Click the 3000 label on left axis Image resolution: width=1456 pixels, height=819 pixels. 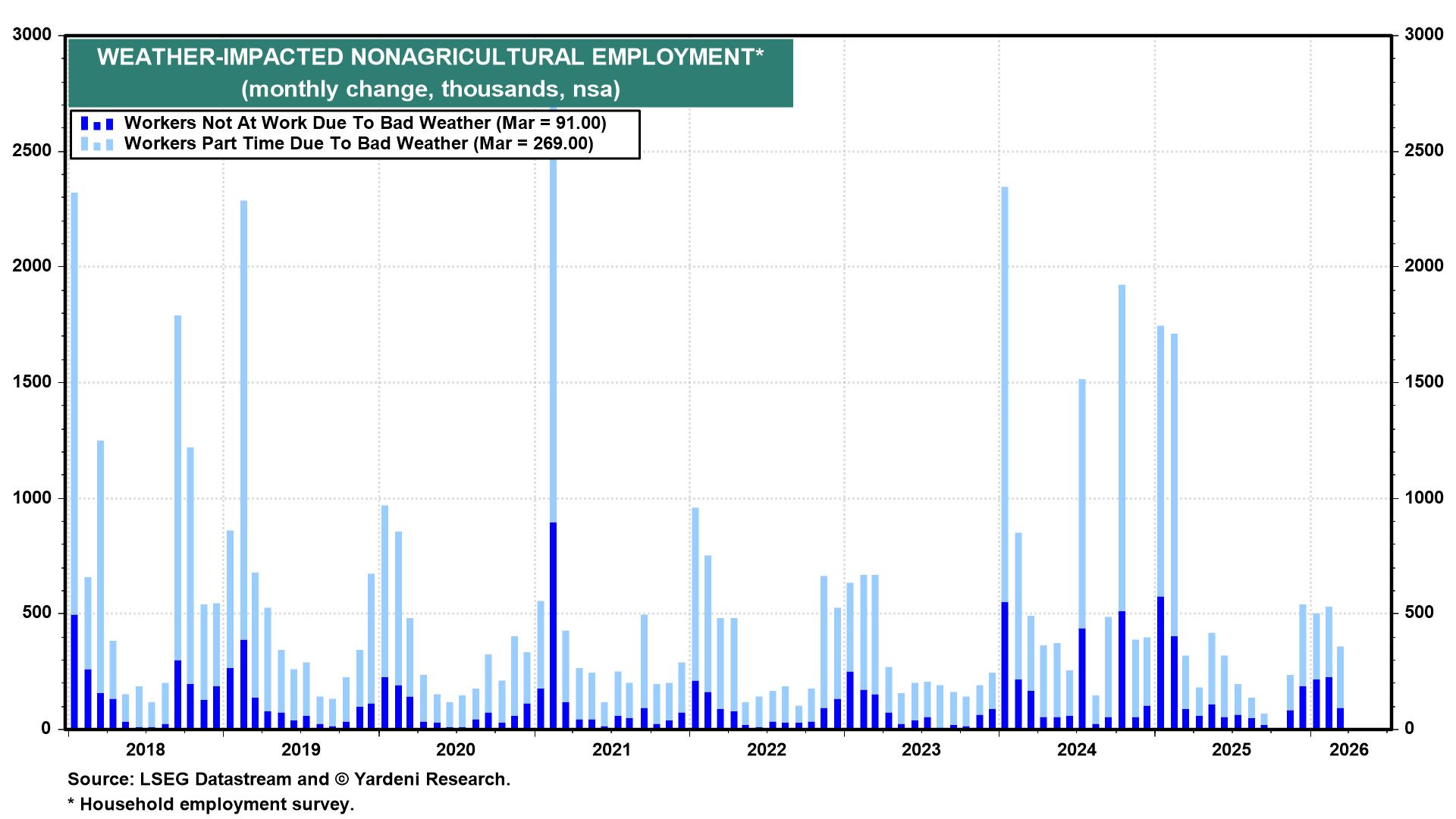tap(33, 35)
